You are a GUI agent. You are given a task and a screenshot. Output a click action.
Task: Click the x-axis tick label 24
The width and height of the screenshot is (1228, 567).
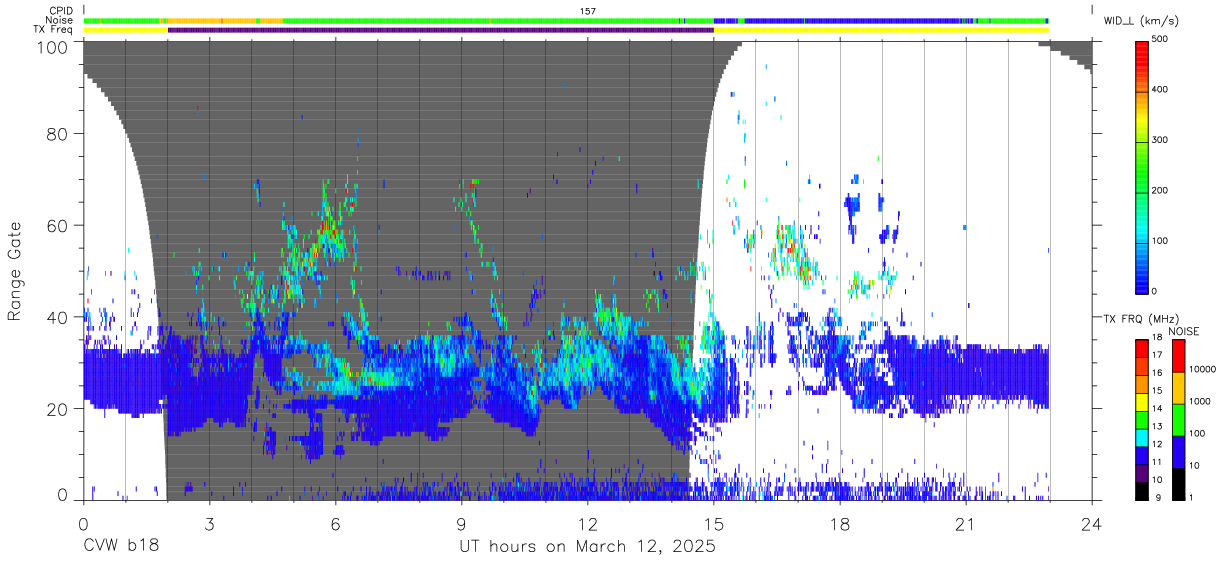tap(1092, 523)
